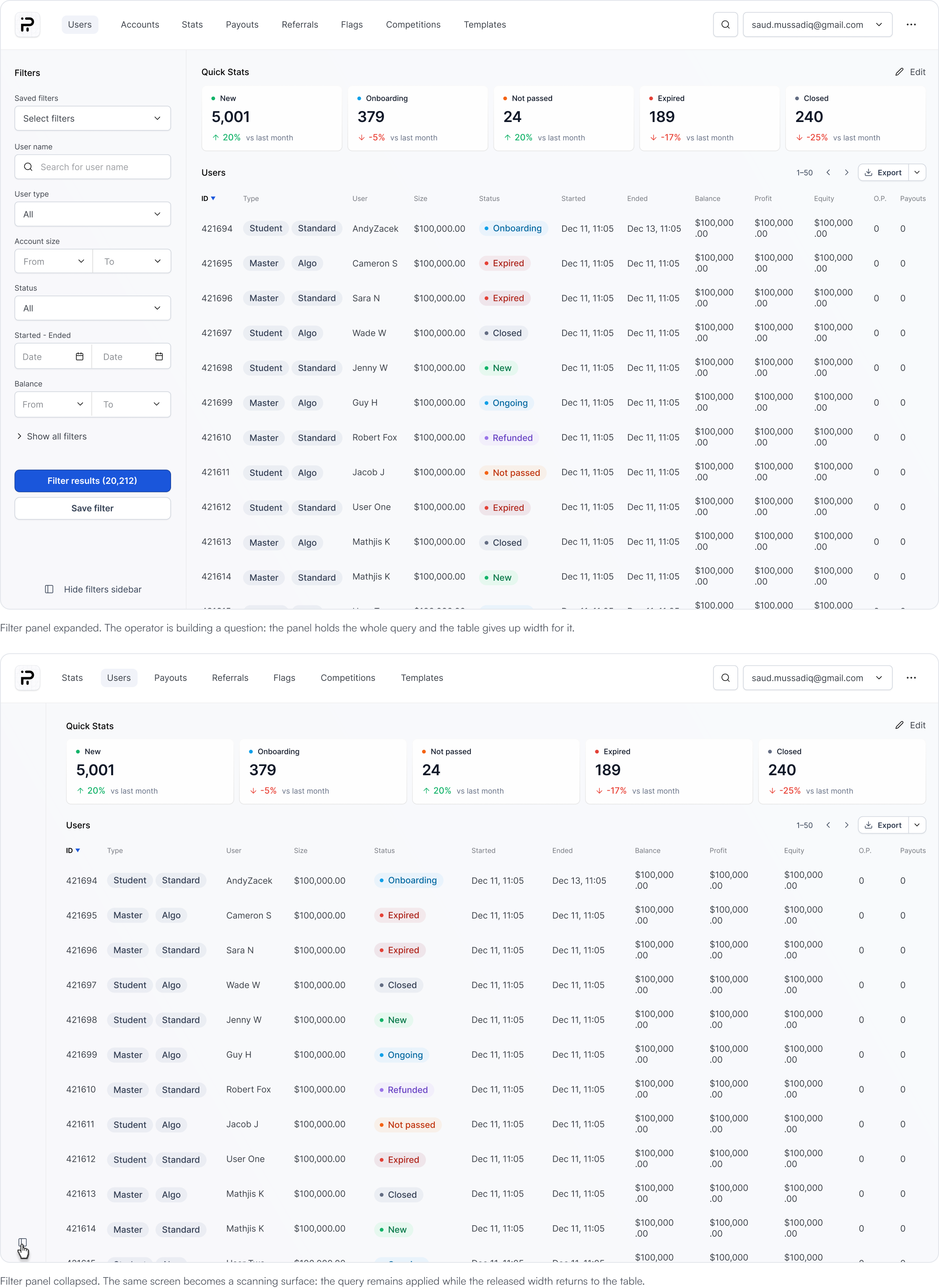Open the Select filters saved filters dropdown
Image resolution: width=939 pixels, height=1288 pixels.
click(x=93, y=118)
